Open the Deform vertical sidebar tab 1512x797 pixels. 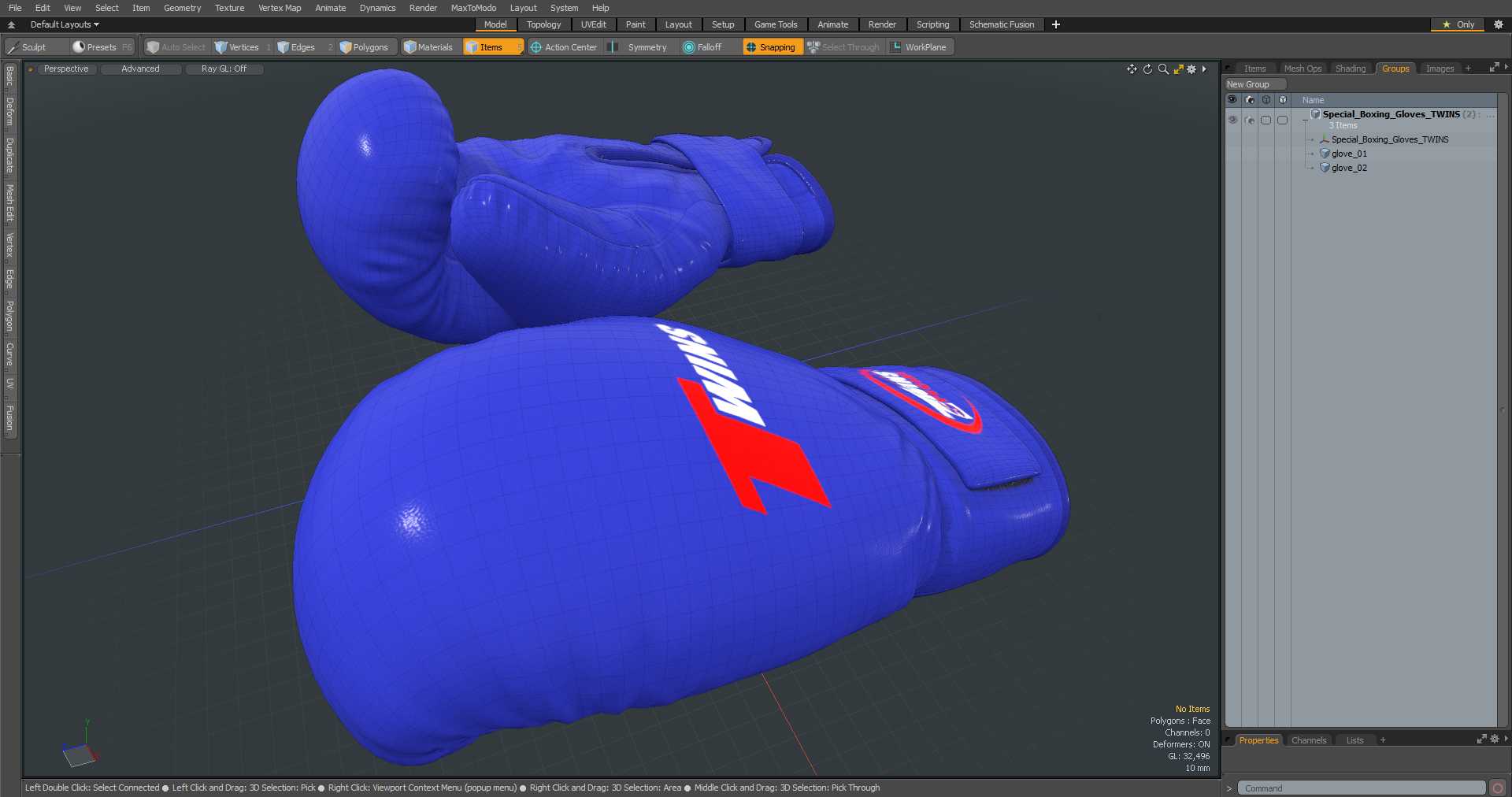point(10,112)
